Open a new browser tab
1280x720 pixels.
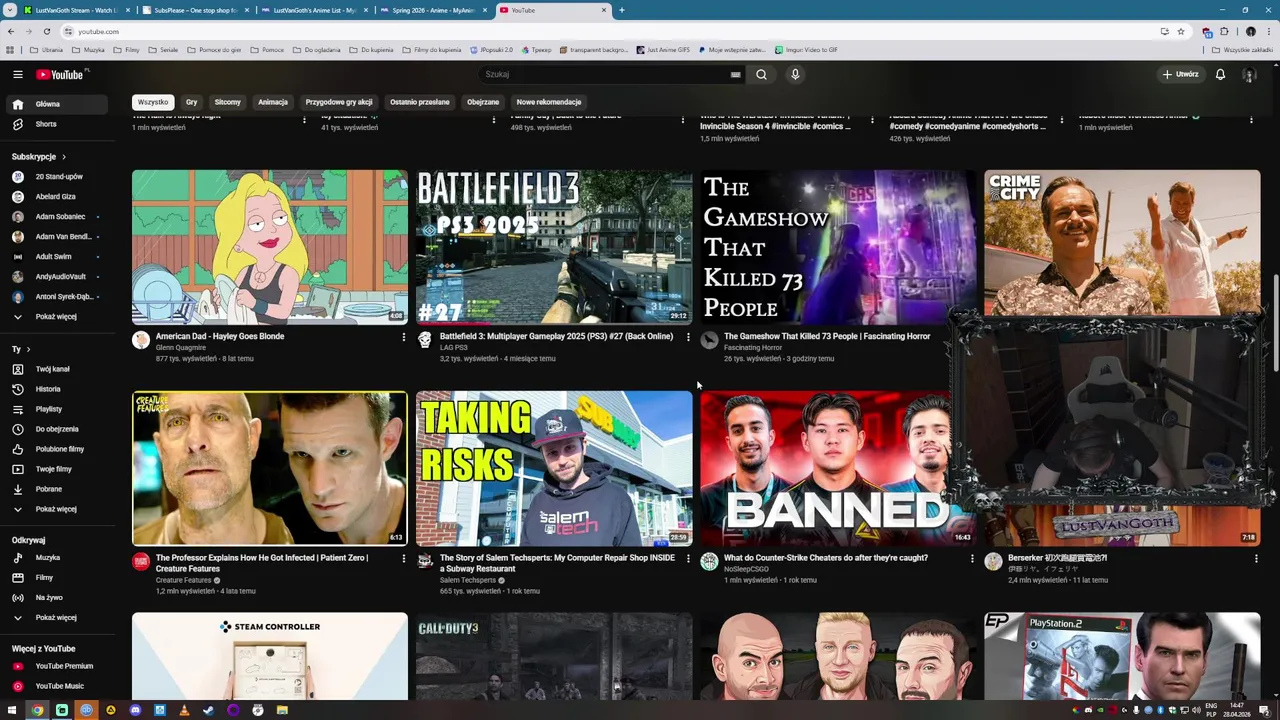click(621, 10)
